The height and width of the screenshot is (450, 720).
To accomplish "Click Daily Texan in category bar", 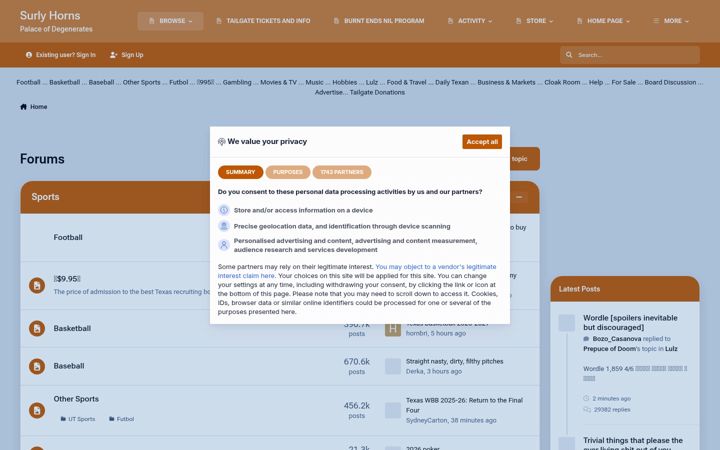I will click(452, 82).
